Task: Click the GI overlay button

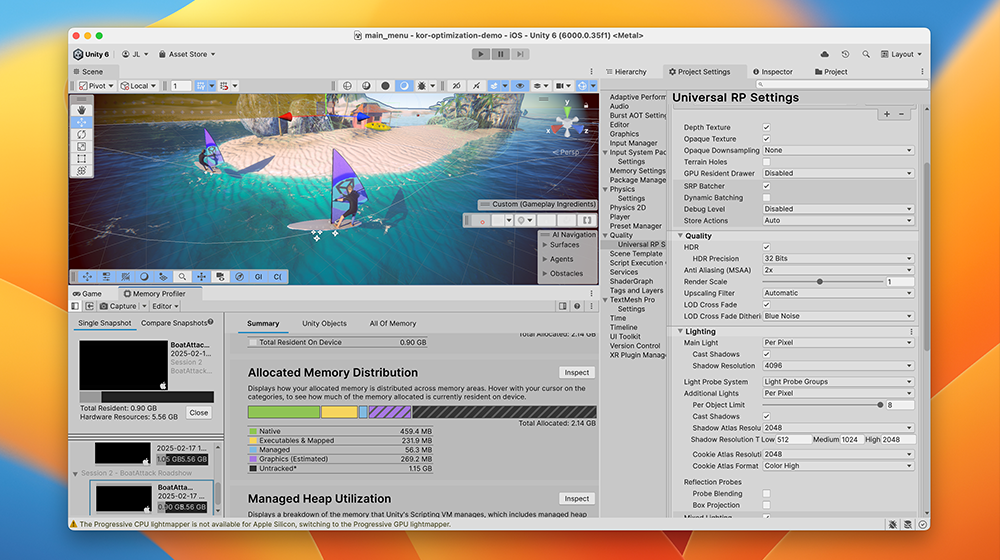Action: (x=258, y=277)
